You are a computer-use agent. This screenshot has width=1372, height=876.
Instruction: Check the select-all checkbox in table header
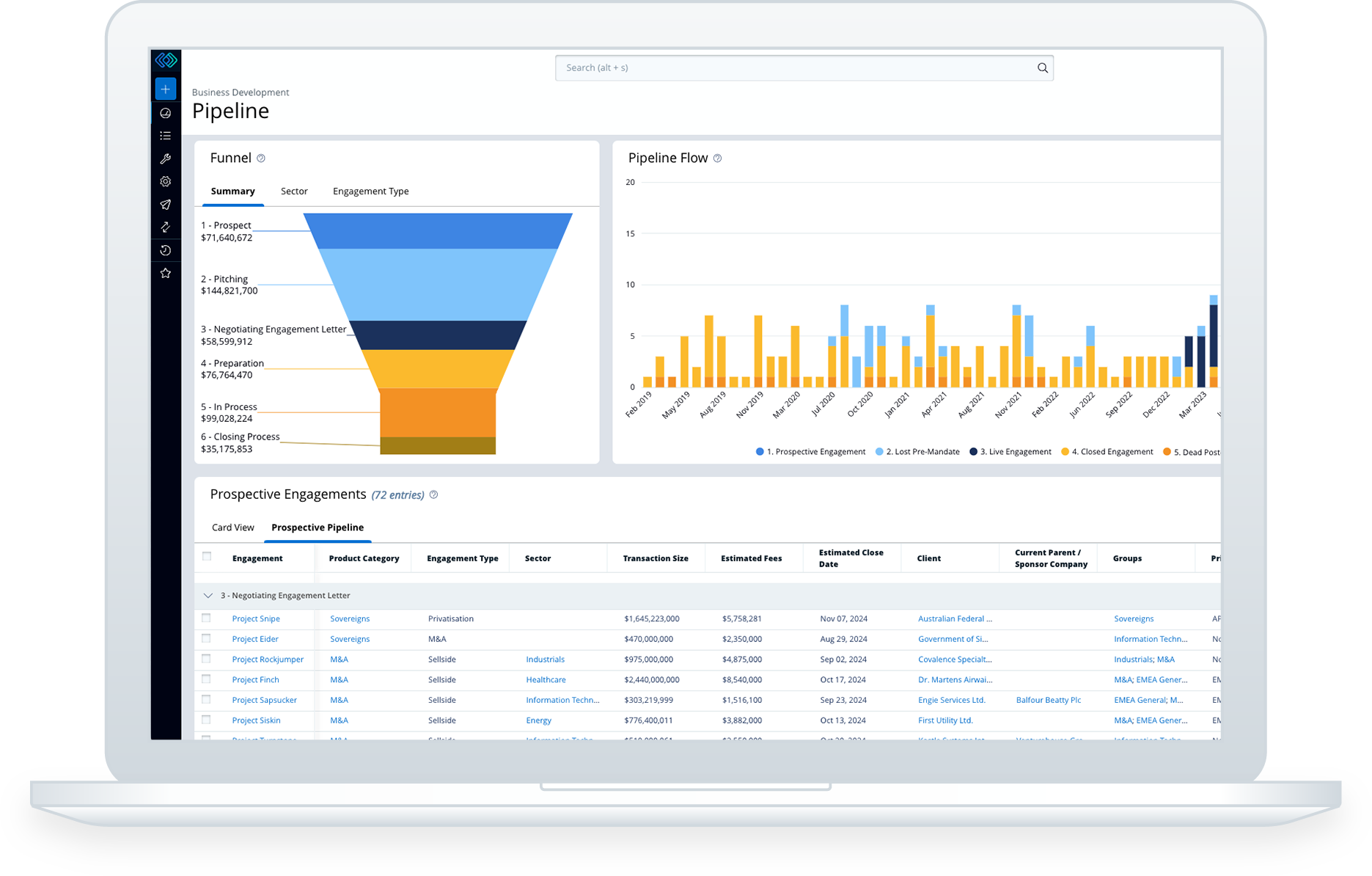point(207,557)
